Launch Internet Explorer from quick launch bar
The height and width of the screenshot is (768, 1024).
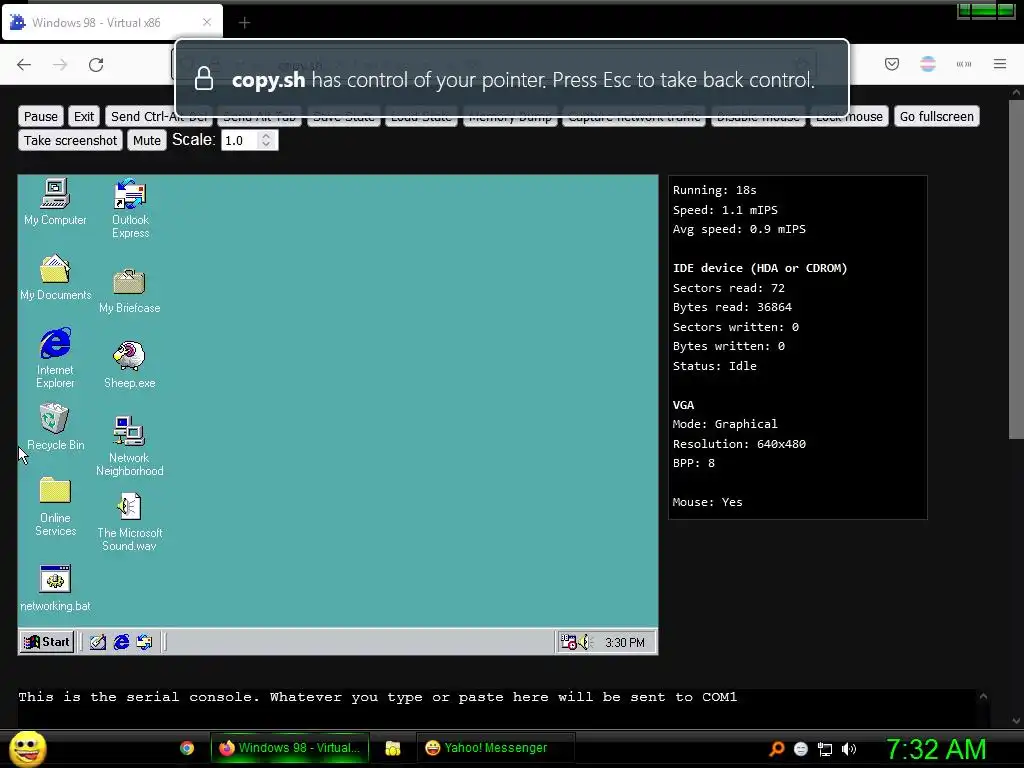point(121,642)
